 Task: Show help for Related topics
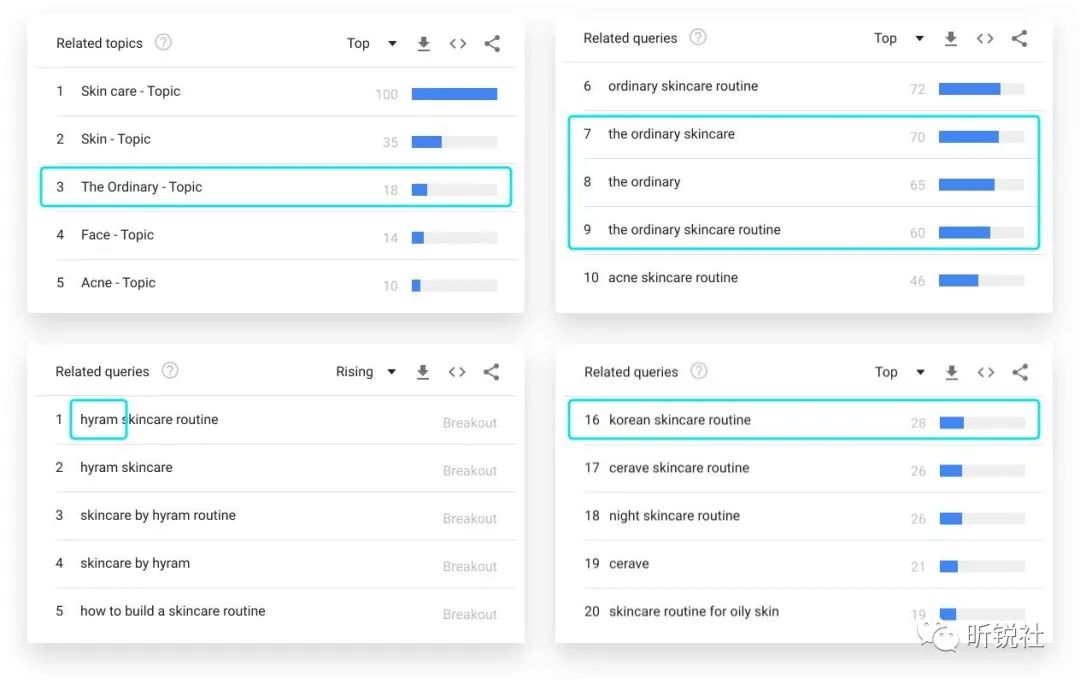(x=163, y=43)
